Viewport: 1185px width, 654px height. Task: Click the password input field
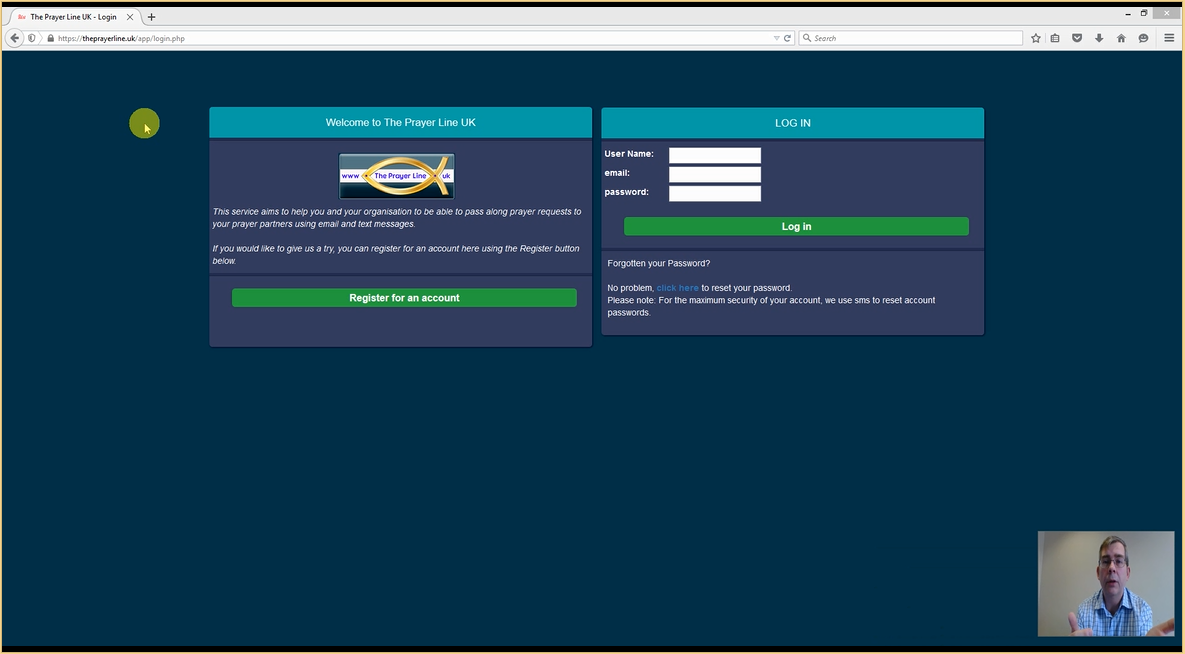(715, 194)
